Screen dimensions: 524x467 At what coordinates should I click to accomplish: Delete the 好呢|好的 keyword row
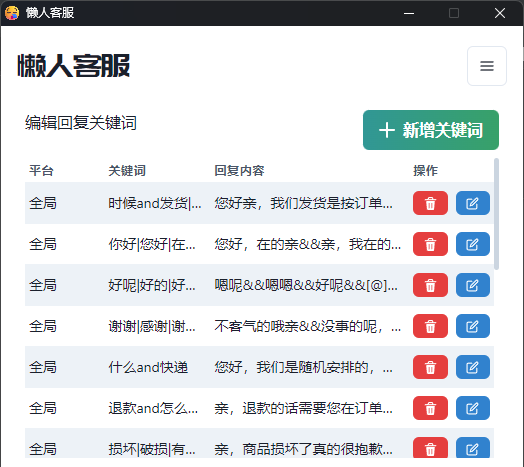tap(430, 285)
